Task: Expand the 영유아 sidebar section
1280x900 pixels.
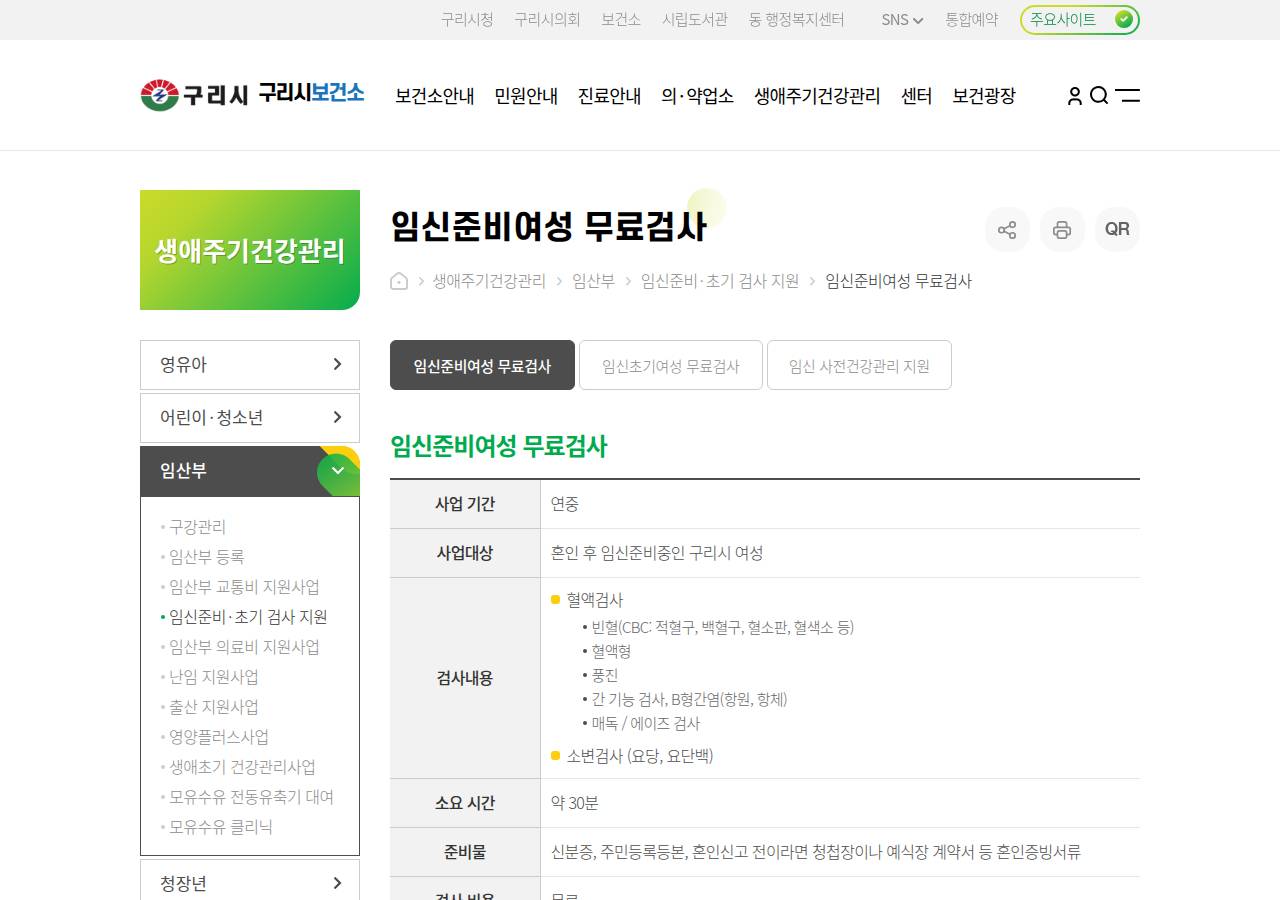Action: point(250,365)
